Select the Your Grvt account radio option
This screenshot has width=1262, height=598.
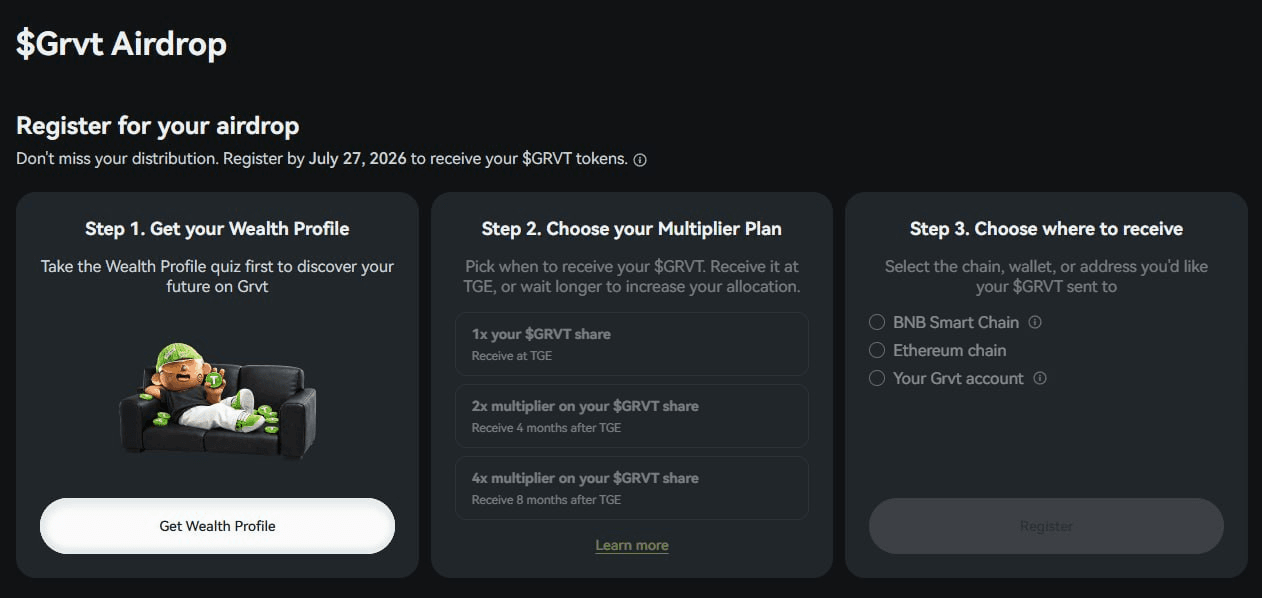(x=877, y=378)
